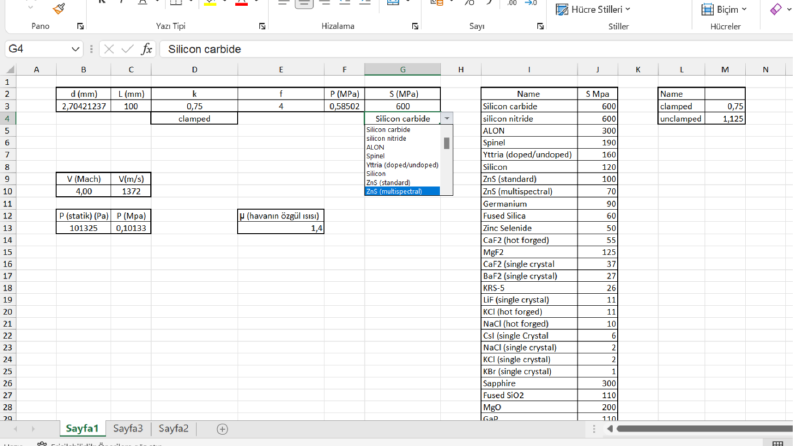Viewport: 793px width, 446px height.
Task: Confirm the entry with the checkmark icon
Action: [127, 49]
